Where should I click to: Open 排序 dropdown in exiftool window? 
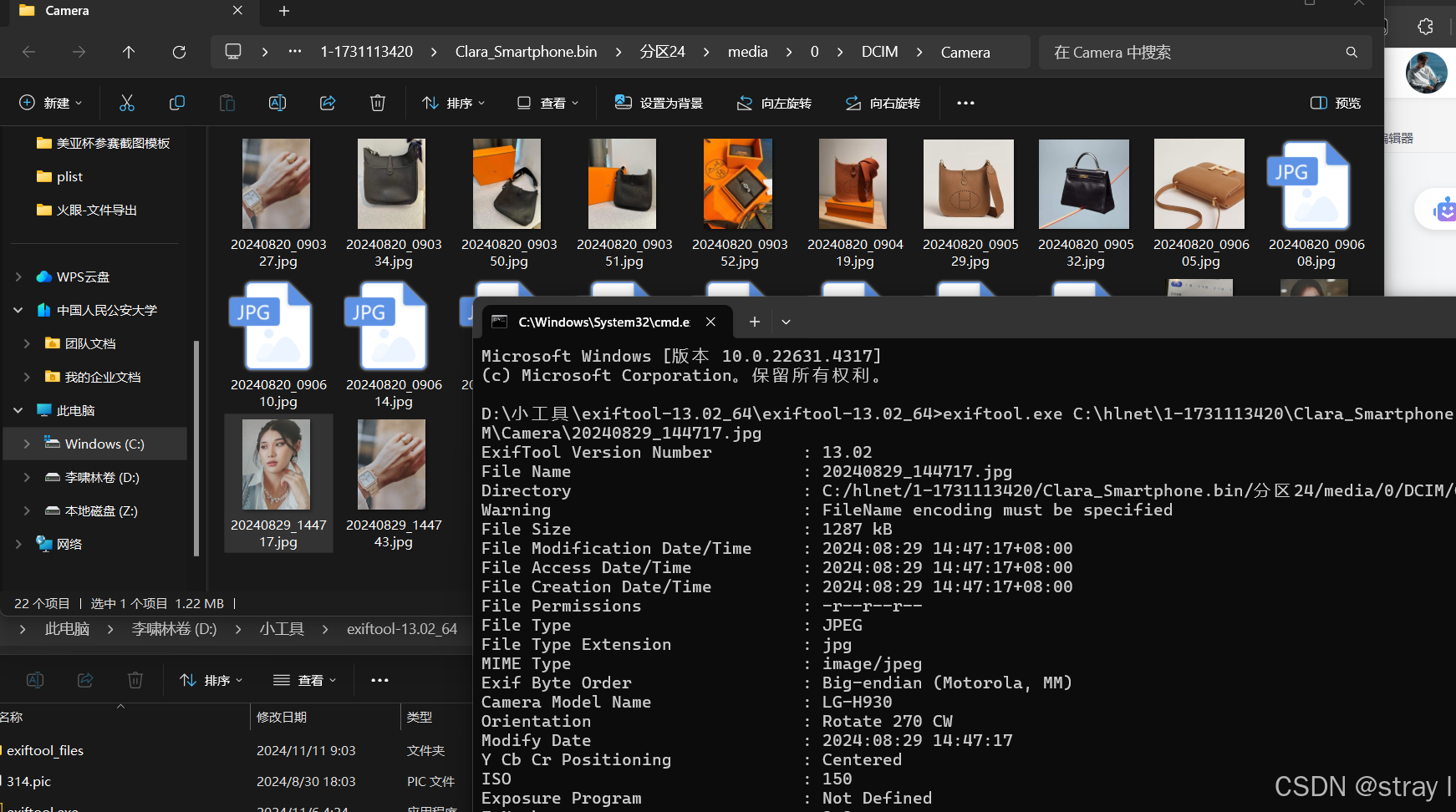(x=211, y=680)
